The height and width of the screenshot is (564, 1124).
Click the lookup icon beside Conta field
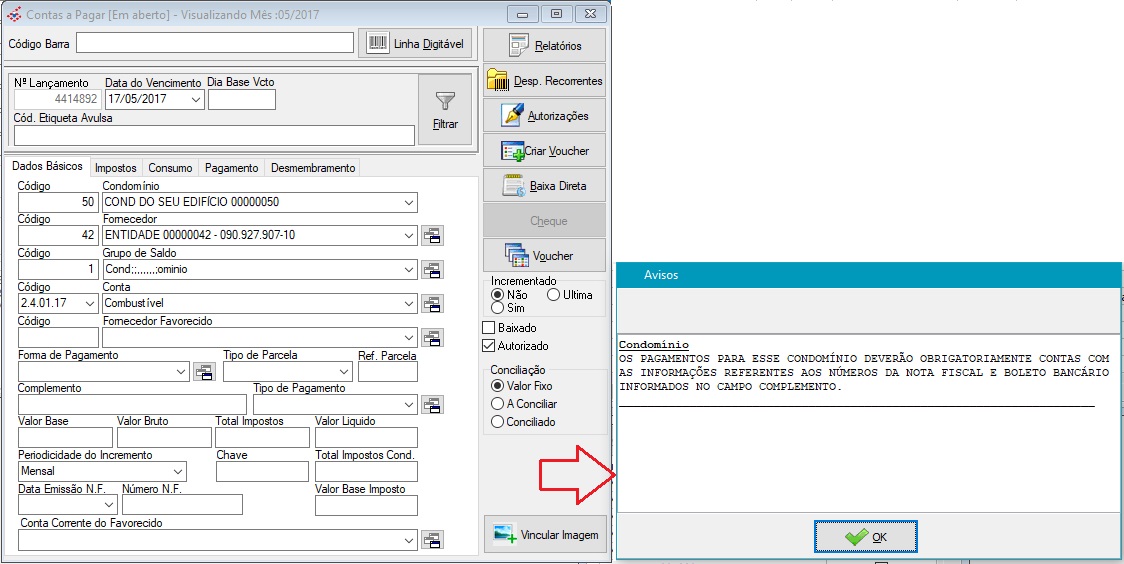coord(432,304)
